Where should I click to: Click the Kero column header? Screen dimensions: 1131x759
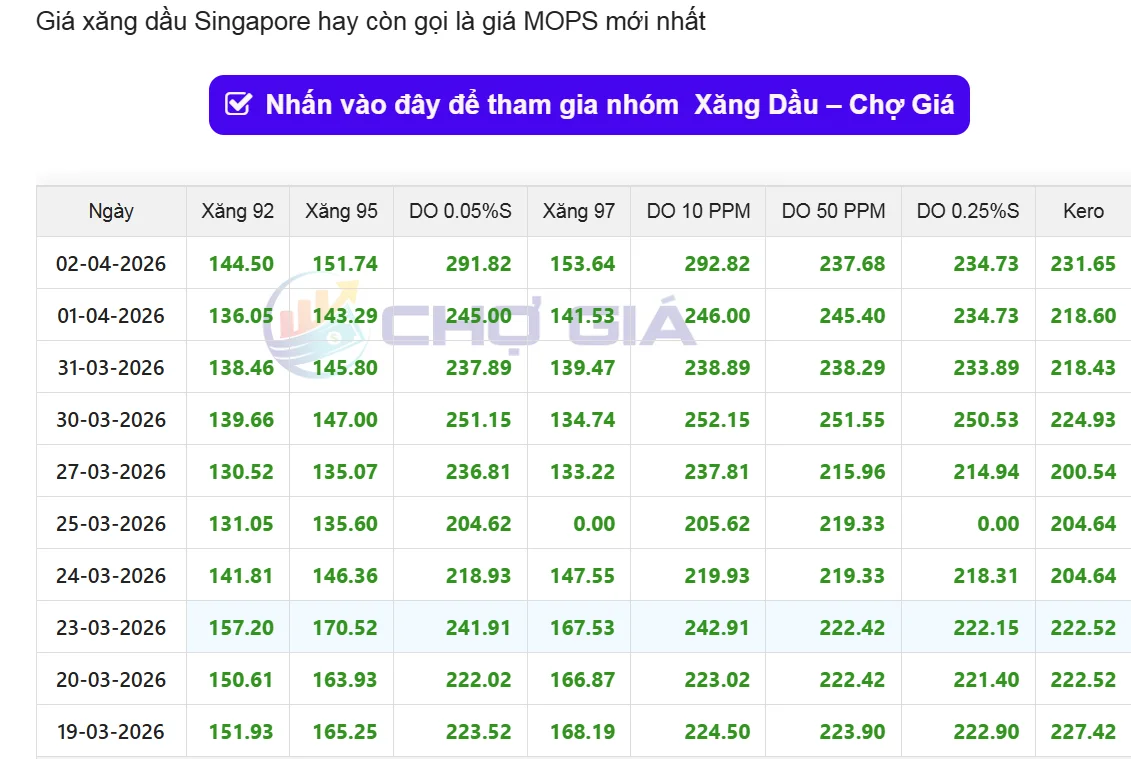pos(1083,211)
